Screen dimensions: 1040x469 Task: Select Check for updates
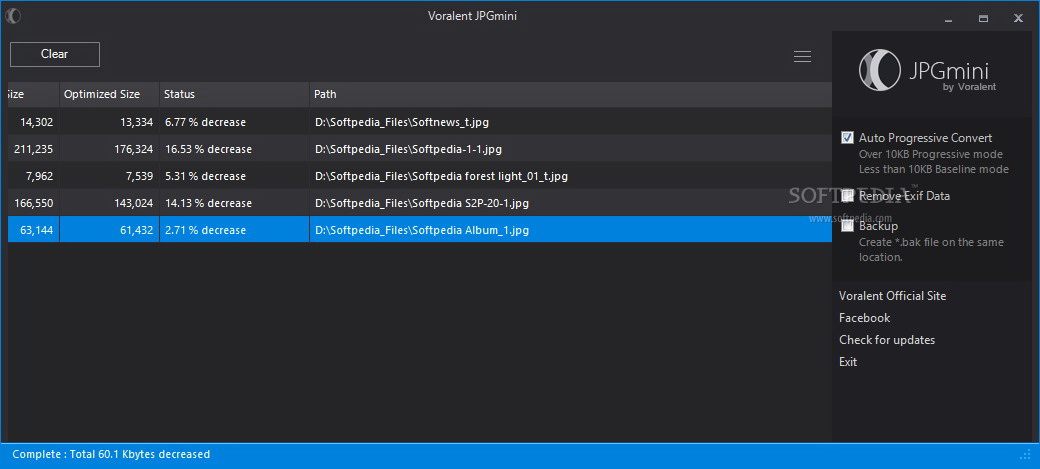coord(887,340)
